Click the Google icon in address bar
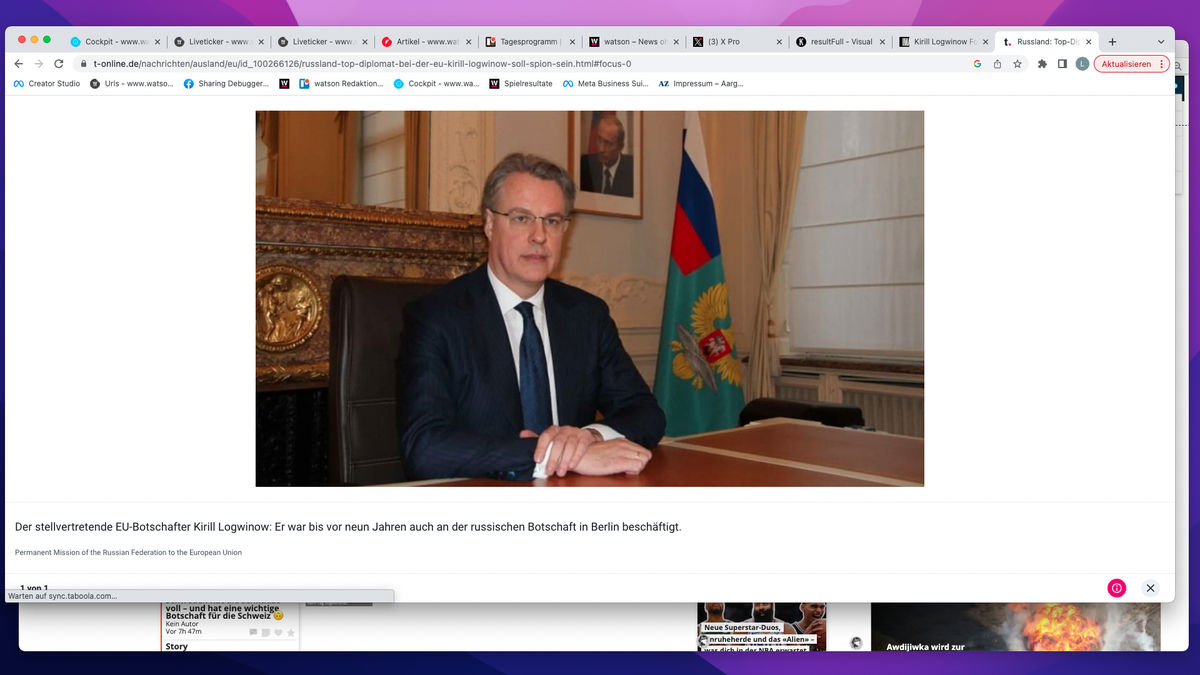This screenshot has width=1200, height=675. pyautogui.click(x=977, y=64)
